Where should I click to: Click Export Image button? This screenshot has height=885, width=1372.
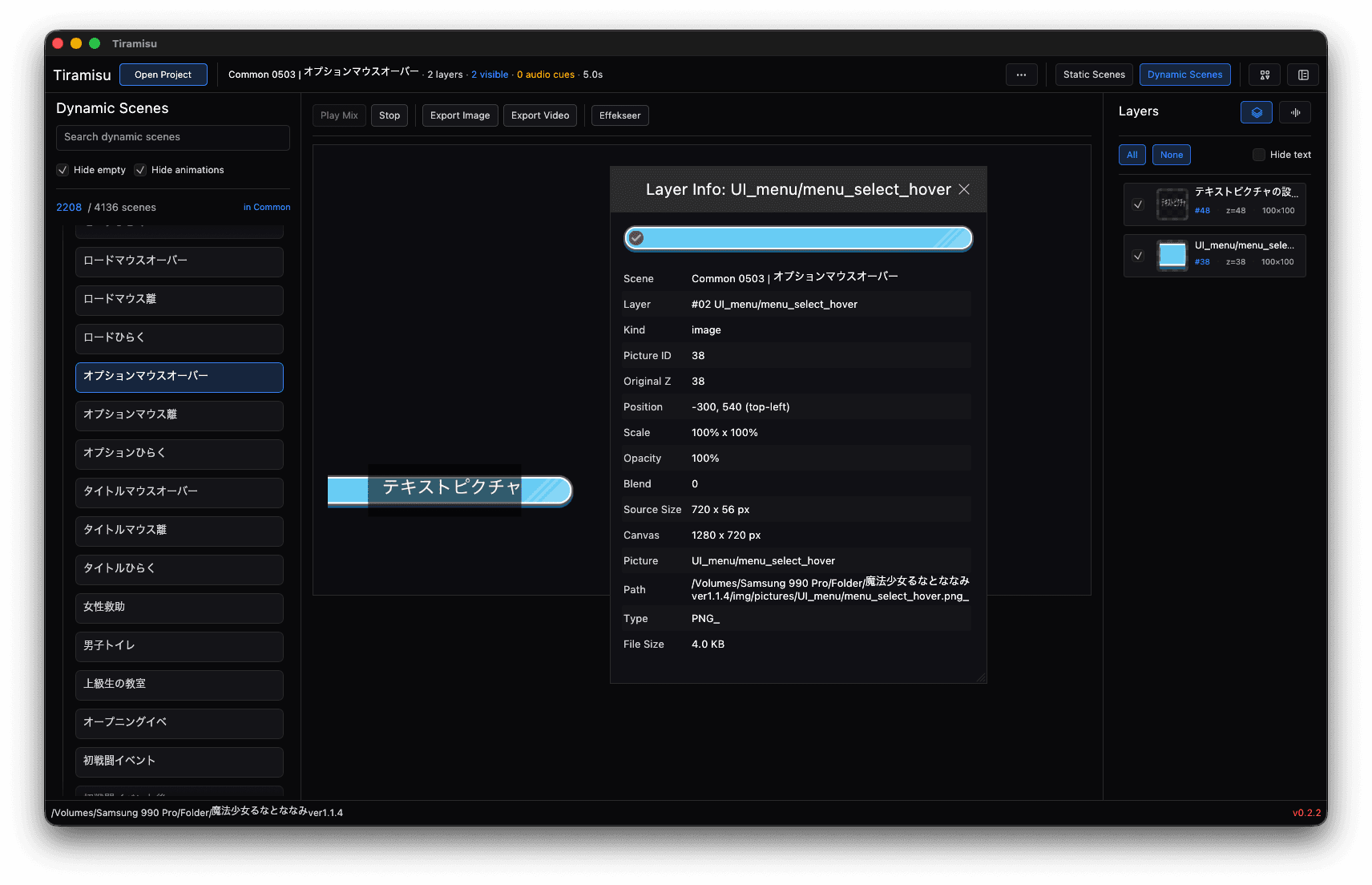(x=460, y=115)
